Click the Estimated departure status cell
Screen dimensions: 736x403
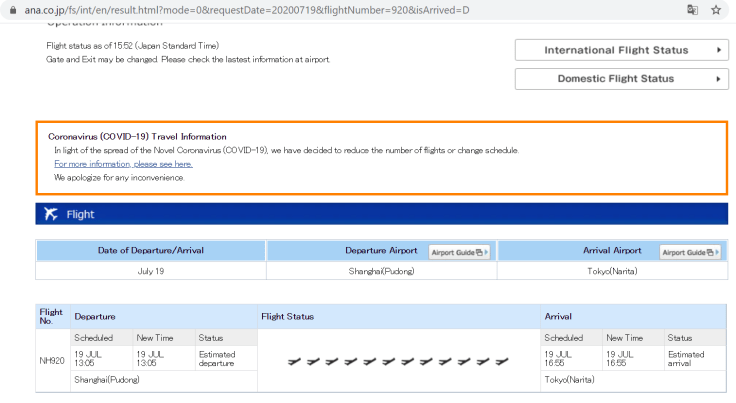217,359
